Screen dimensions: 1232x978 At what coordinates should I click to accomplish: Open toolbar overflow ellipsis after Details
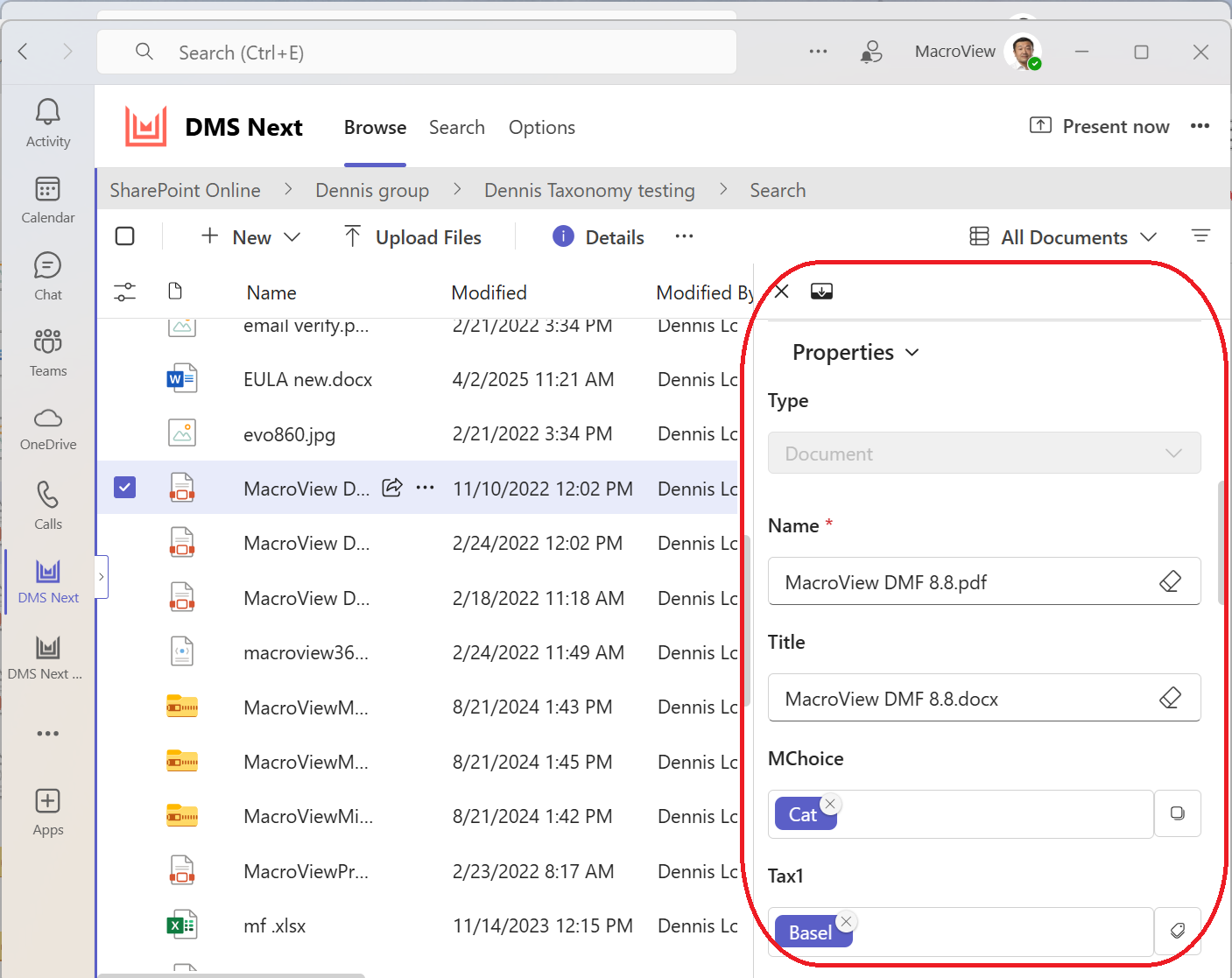[685, 236]
